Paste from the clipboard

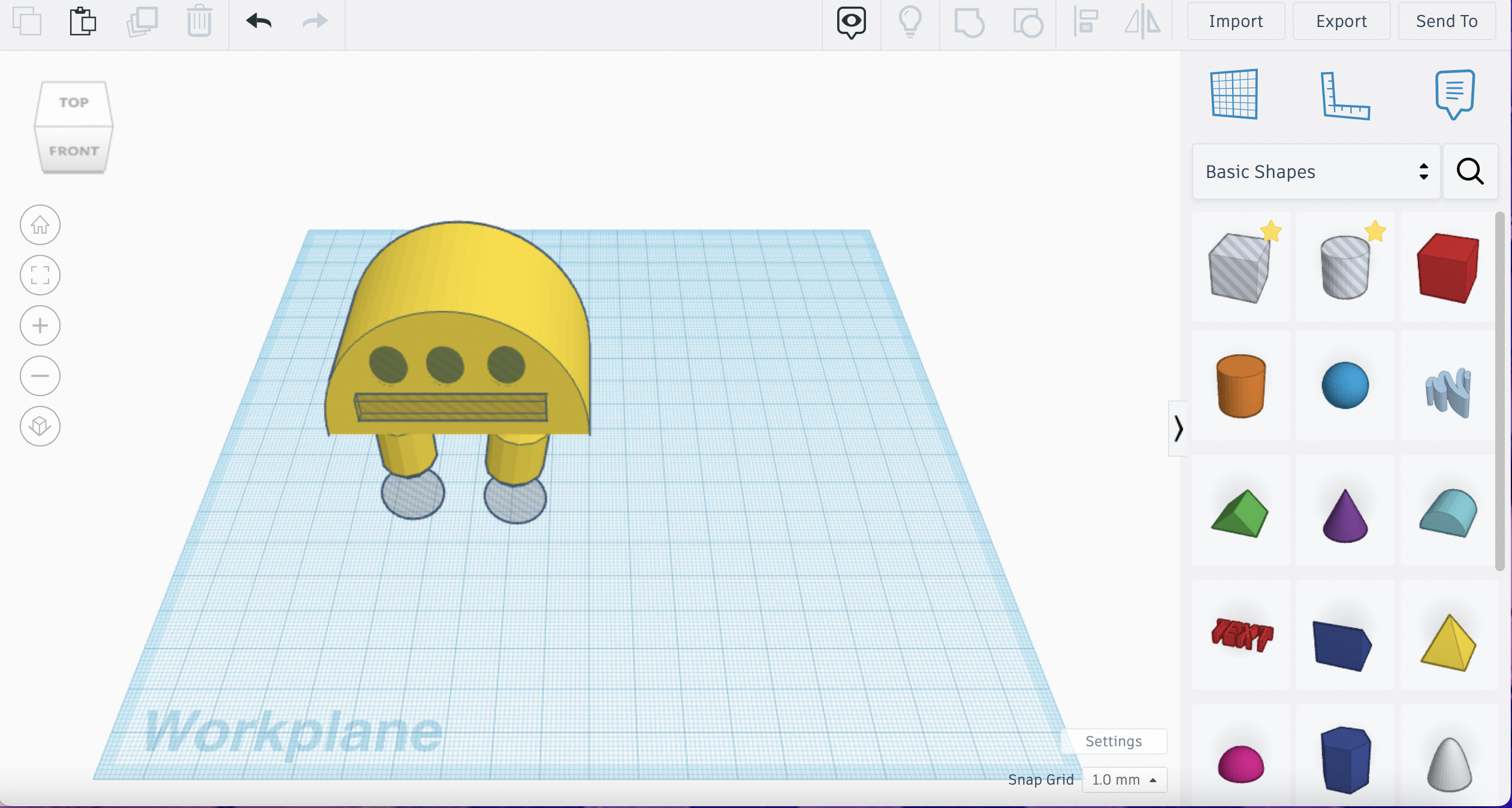pyautogui.click(x=83, y=21)
